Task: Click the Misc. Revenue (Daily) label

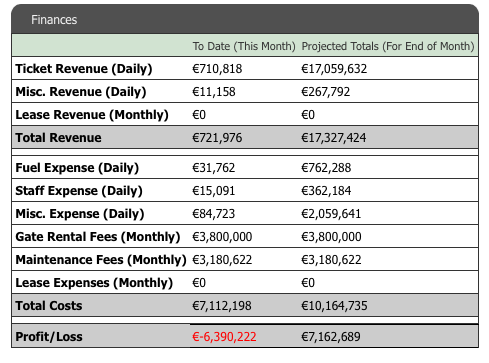Action: (x=81, y=92)
